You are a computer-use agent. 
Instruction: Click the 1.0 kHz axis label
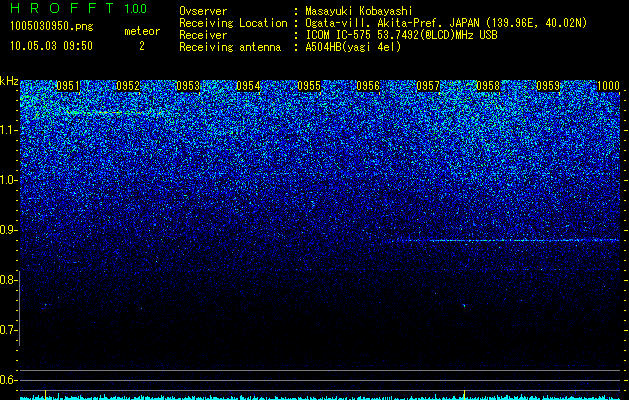[8, 180]
